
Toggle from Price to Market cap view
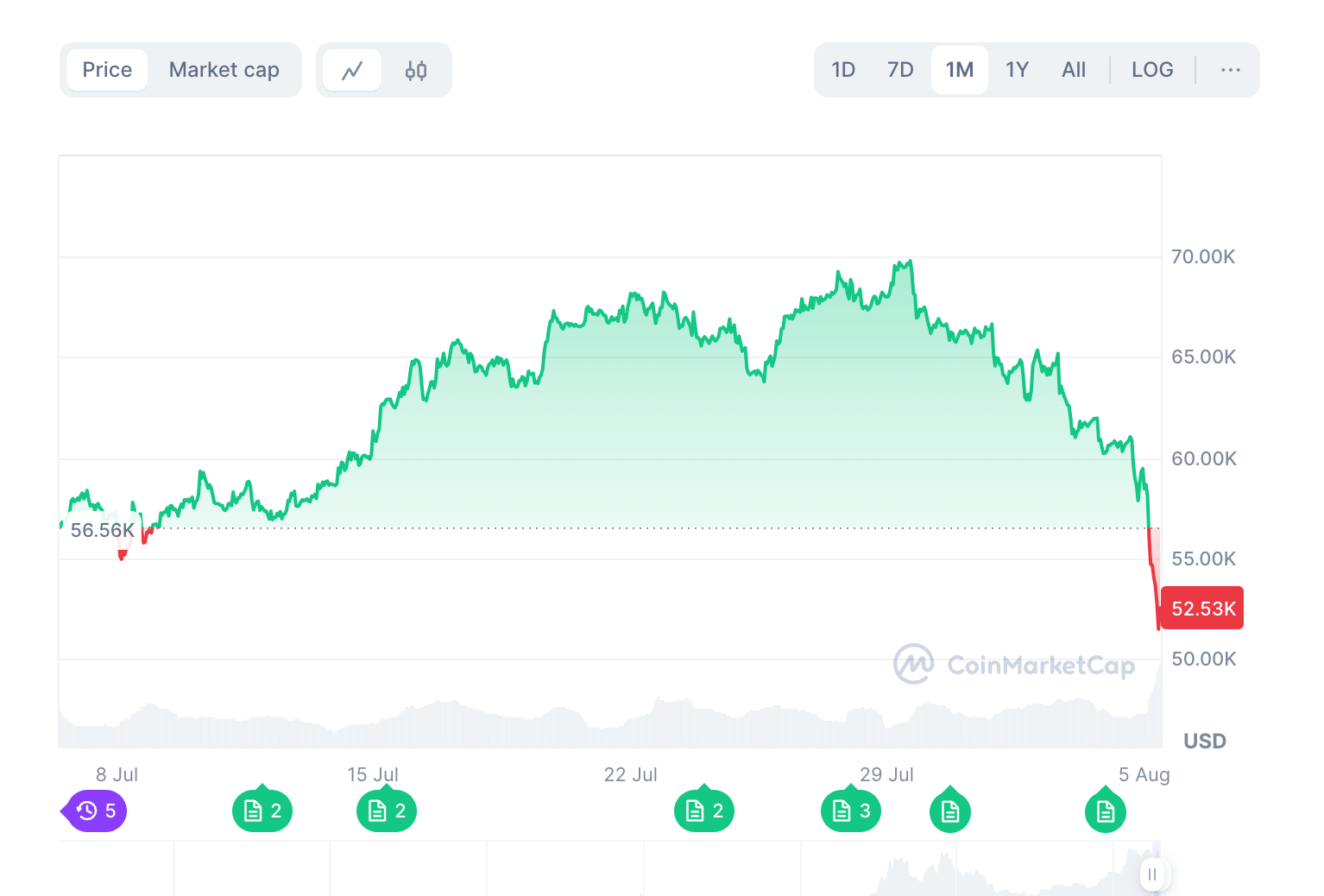point(224,70)
